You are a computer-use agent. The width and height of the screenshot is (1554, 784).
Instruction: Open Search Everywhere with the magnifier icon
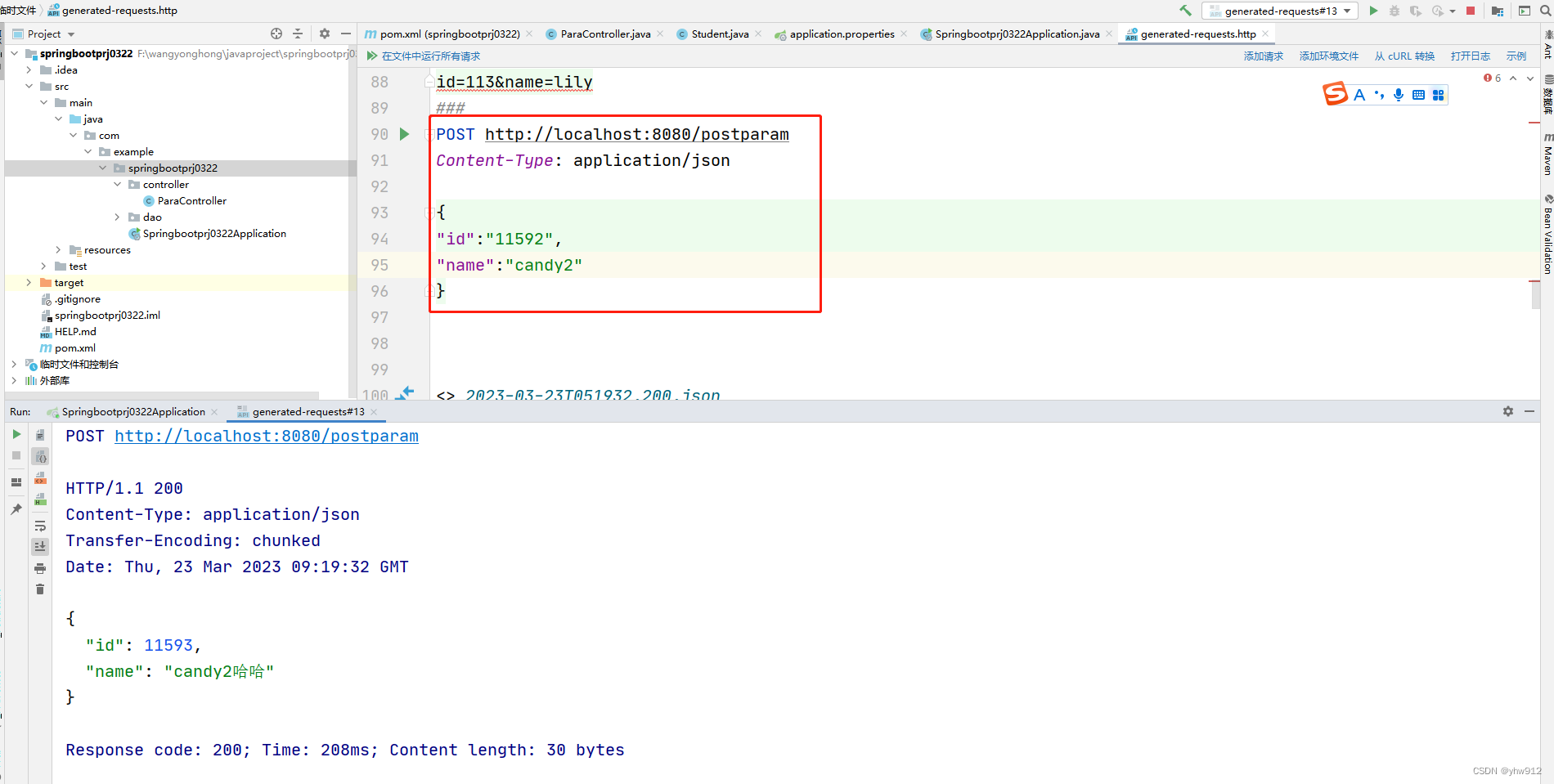(1544, 10)
